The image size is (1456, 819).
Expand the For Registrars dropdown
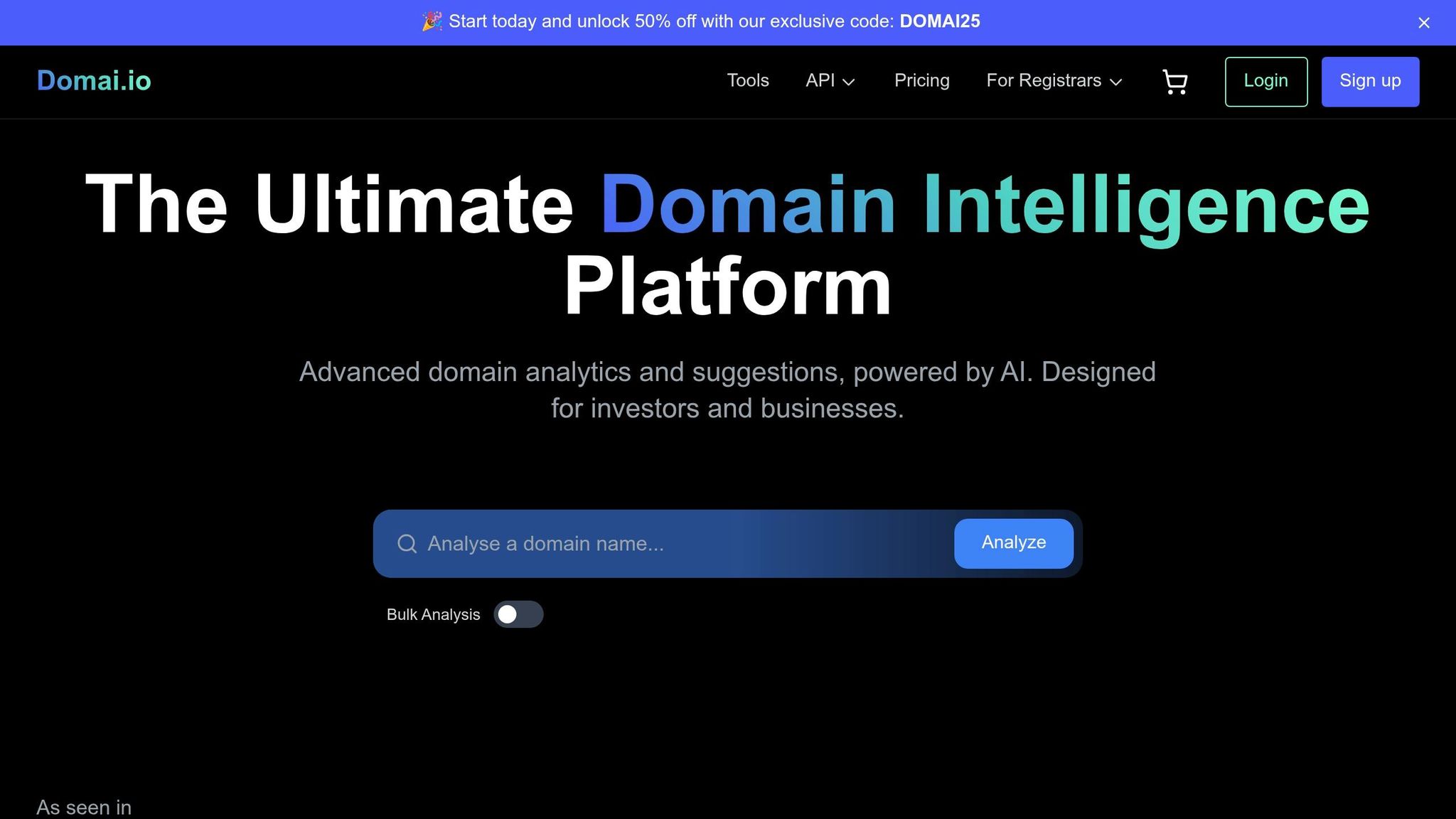(1054, 81)
